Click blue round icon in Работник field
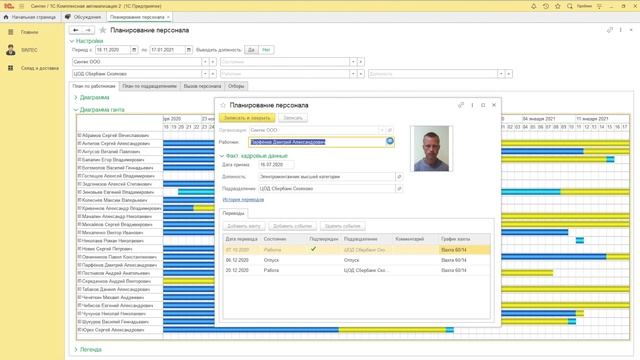 click(390, 141)
